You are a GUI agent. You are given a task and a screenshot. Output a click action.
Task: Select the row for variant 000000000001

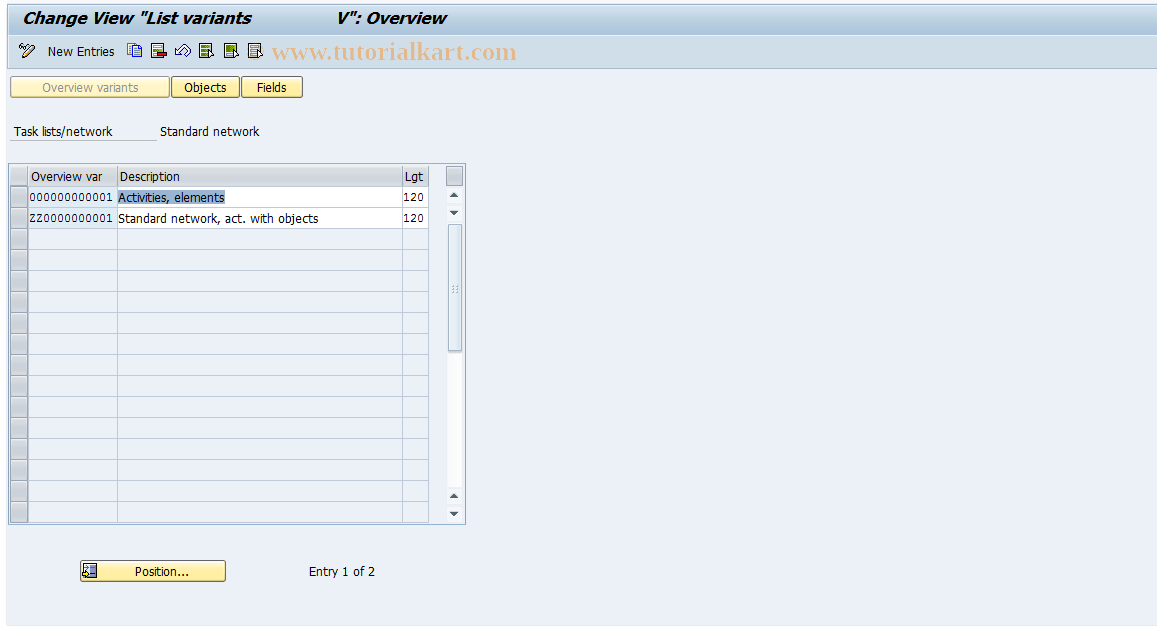(17, 197)
